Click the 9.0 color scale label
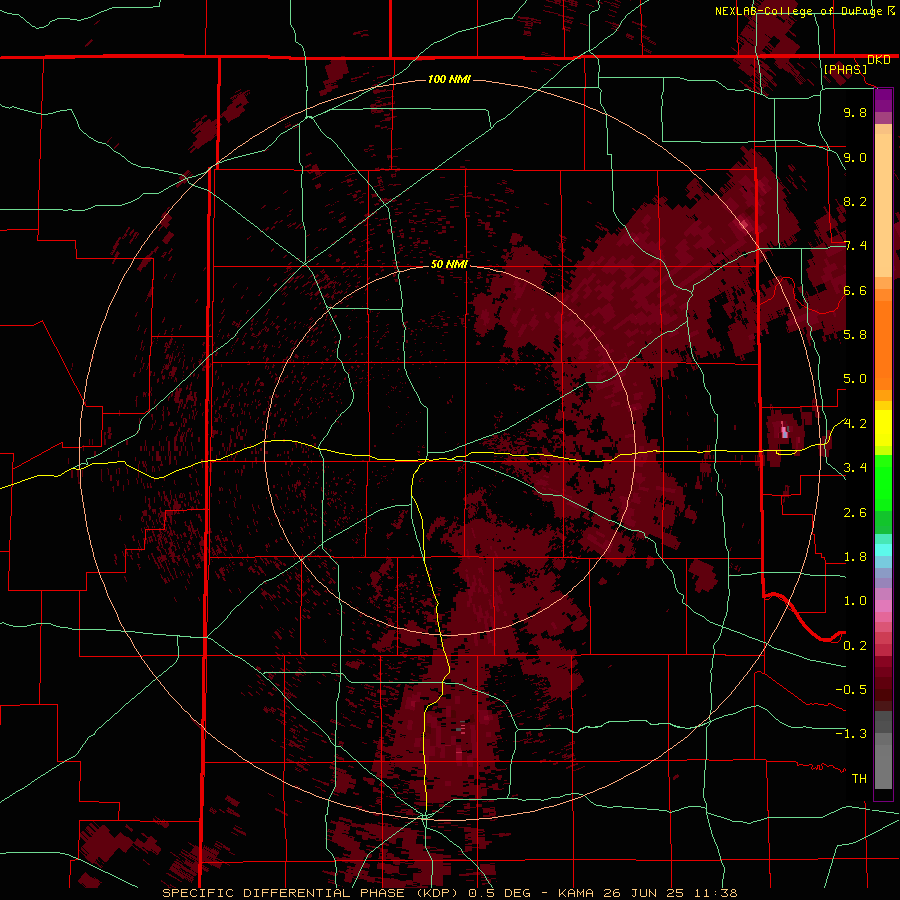This screenshot has width=900, height=900. click(855, 157)
